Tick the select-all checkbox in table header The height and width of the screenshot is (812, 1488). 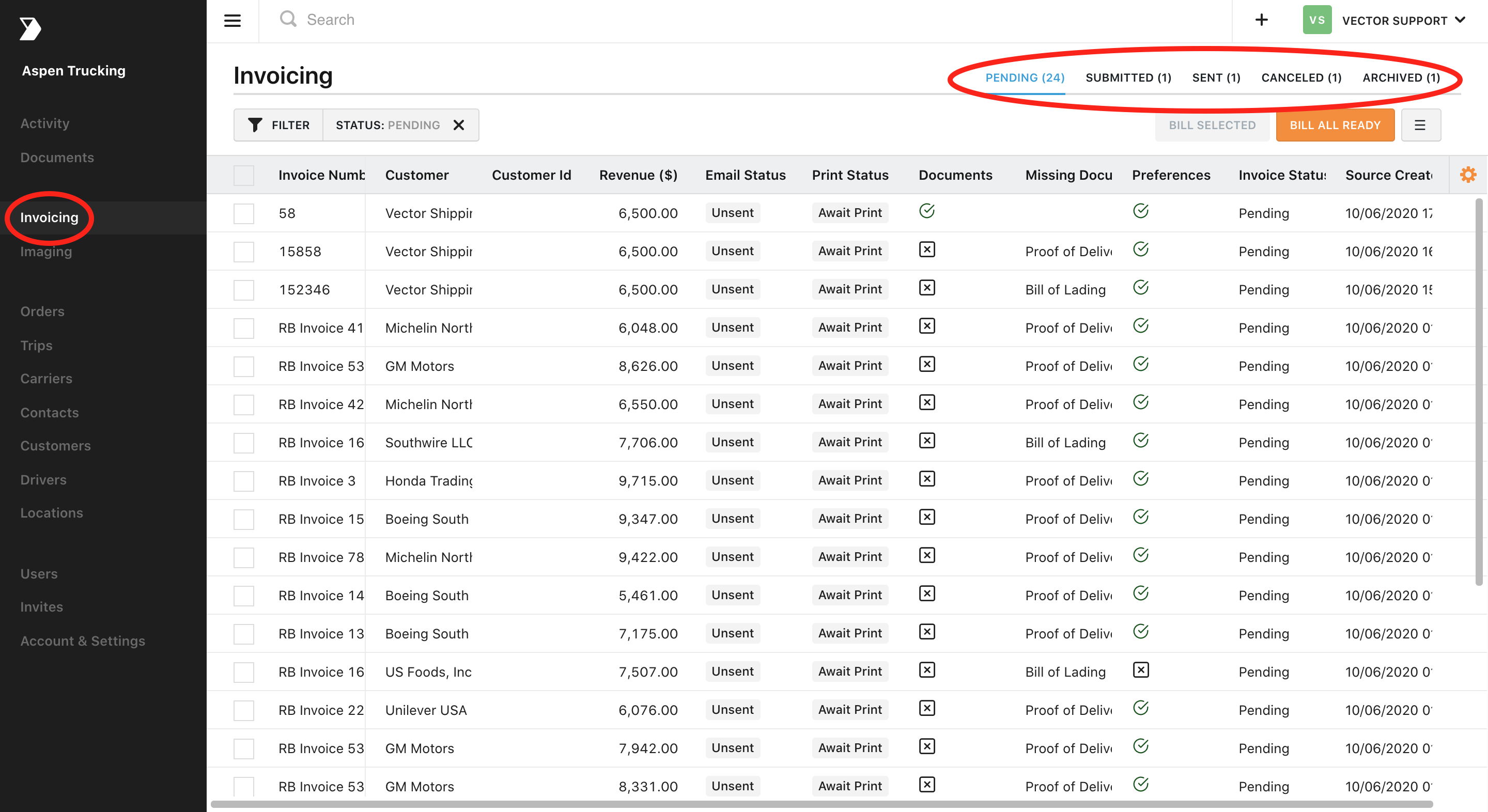(x=244, y=175)
